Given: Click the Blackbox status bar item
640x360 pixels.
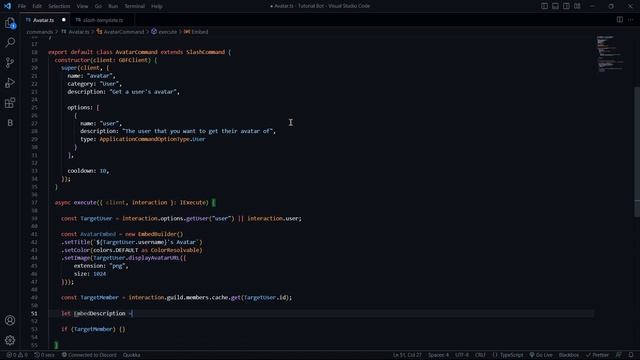Looking at the screenshot, I should (569, 355).
